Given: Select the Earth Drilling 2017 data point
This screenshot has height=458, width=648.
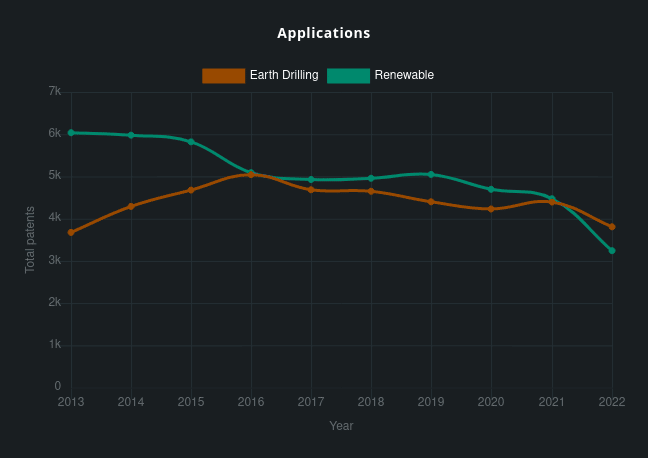Looking at the screenshot, I should [x=311, y=190].
